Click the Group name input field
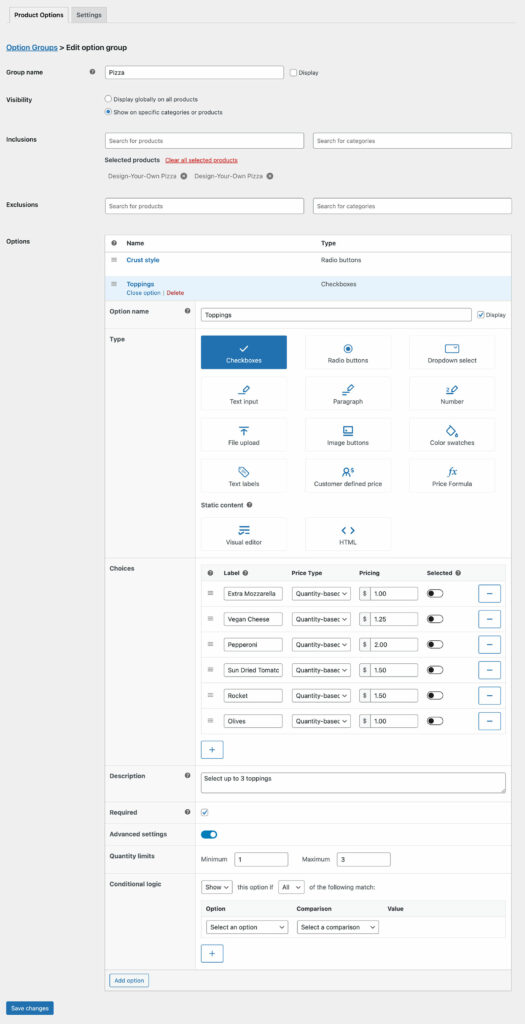The image size is (525, 1024). pos(195,72)
